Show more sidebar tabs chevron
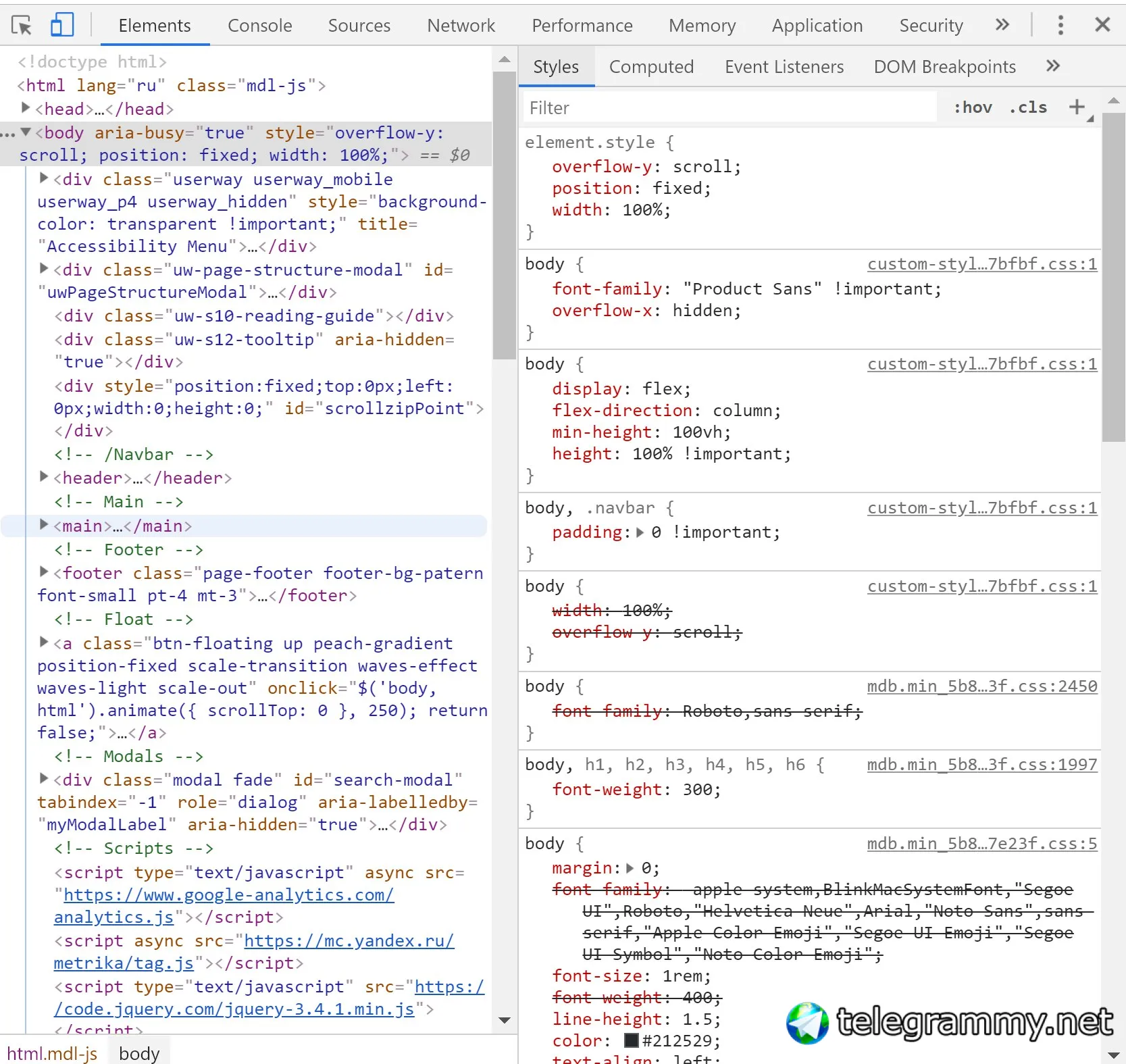The image size is (1126, 1064). pyautogui.click(x=1052, y=66)
